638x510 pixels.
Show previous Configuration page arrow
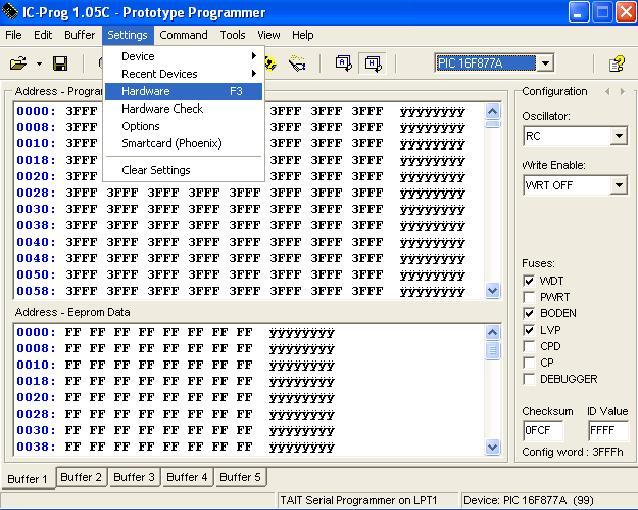tap(607, 92)
